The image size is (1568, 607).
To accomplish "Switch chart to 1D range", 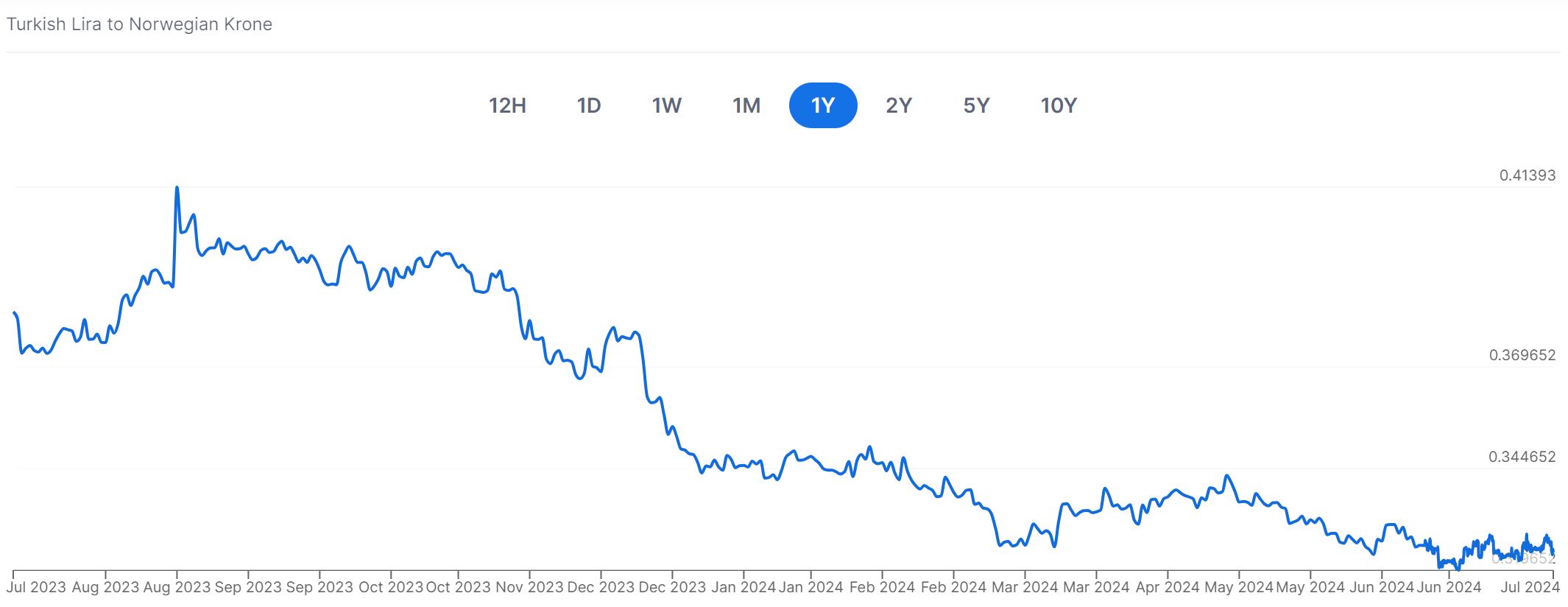I will (588, 105).
